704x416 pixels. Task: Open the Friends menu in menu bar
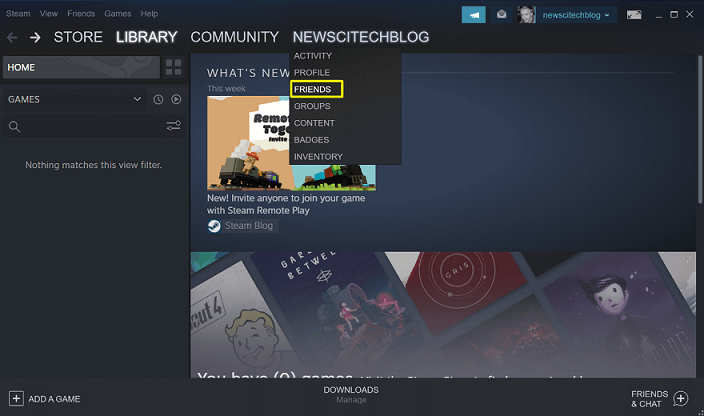[x=81, y=13]
